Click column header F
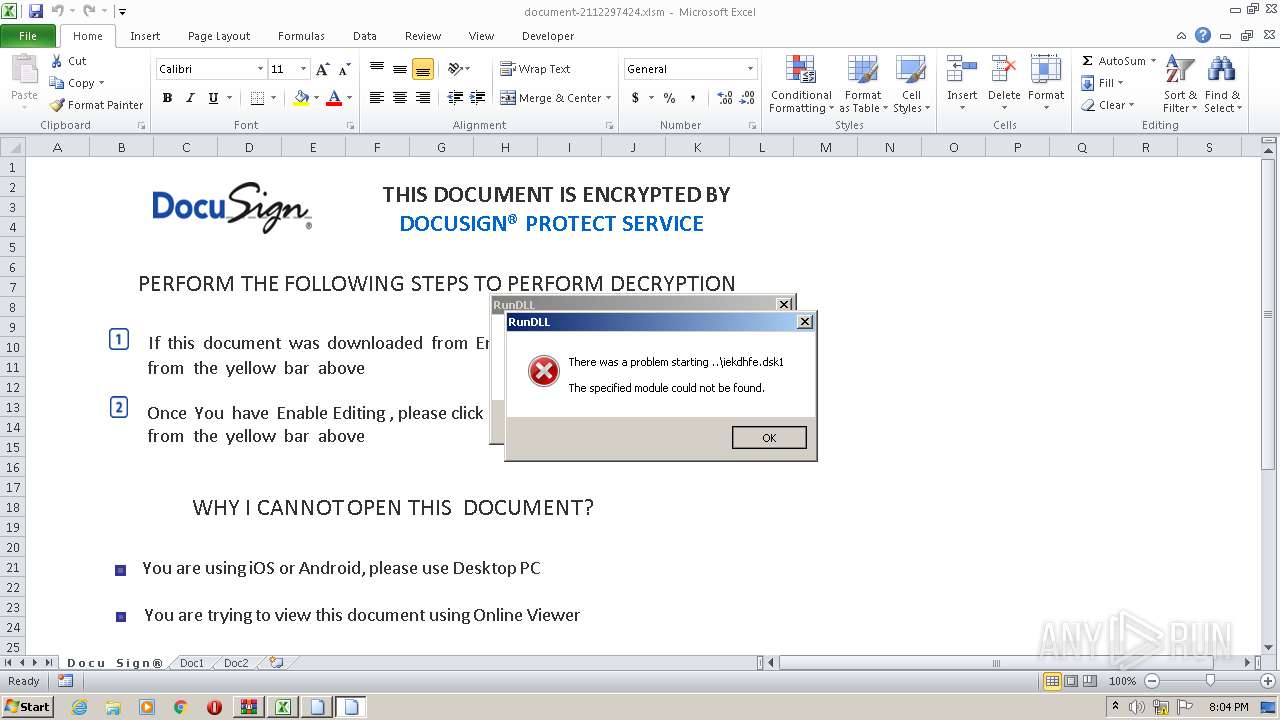This screenshot has width=1280, height=720. 377,147
